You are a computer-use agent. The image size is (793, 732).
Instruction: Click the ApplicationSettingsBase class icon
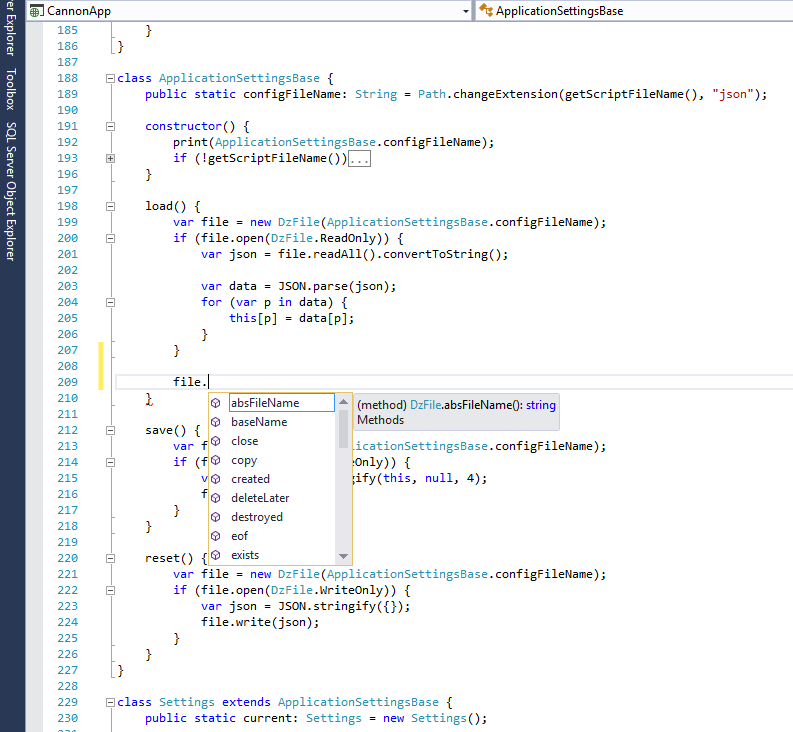coord(486,10)
